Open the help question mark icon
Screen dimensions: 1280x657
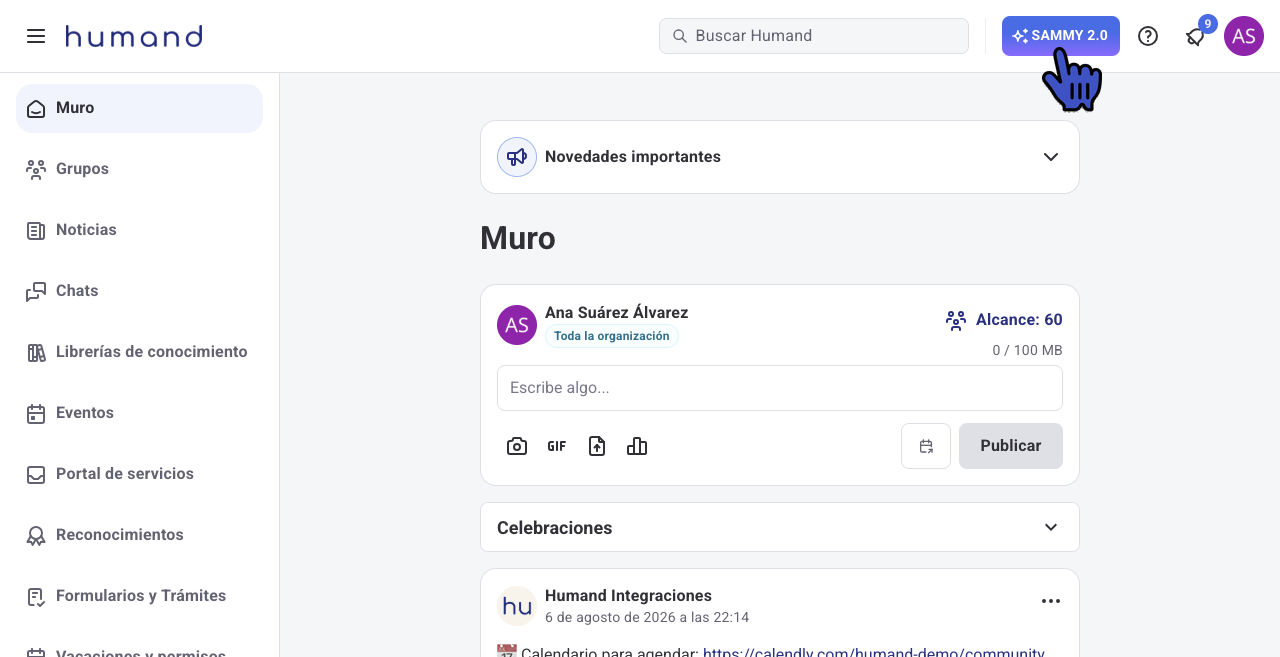1148,36
